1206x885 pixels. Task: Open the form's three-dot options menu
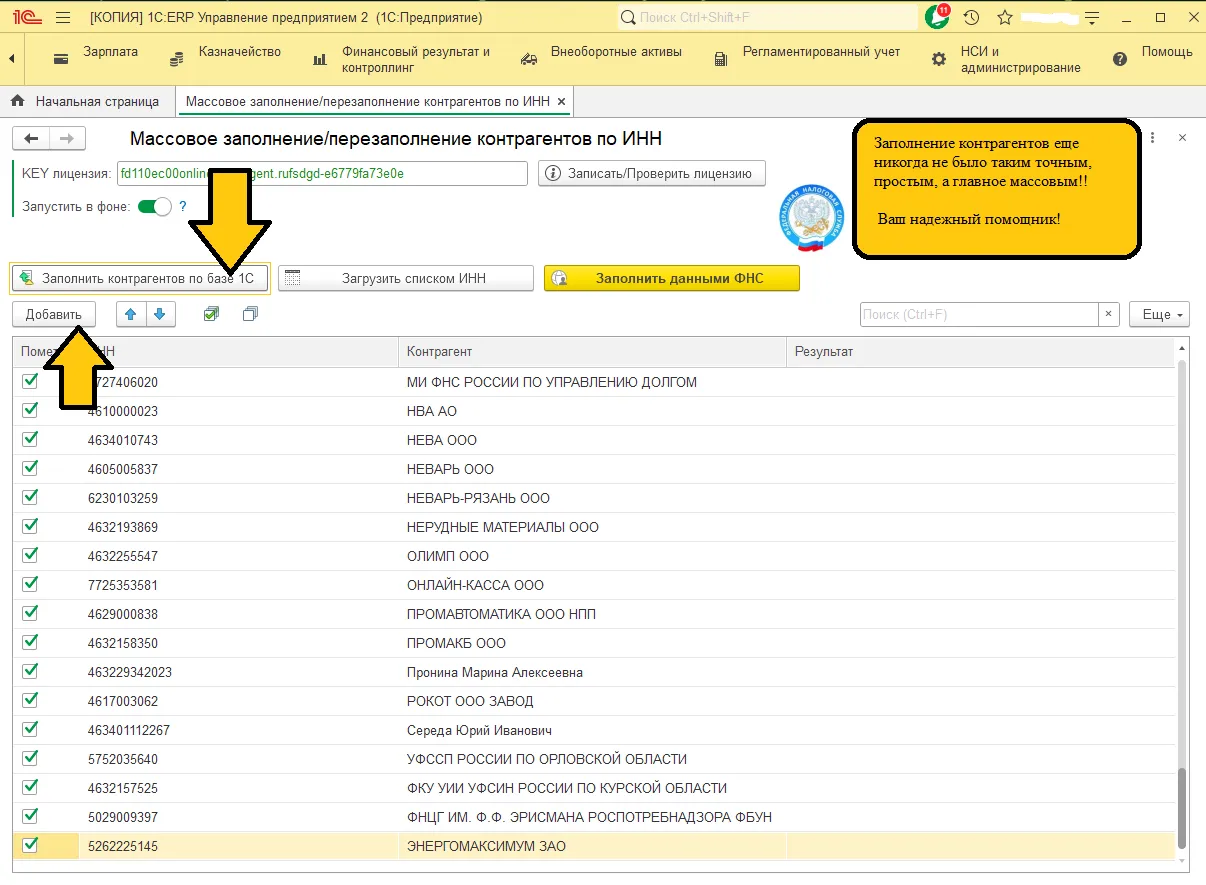coord(1153,137)
